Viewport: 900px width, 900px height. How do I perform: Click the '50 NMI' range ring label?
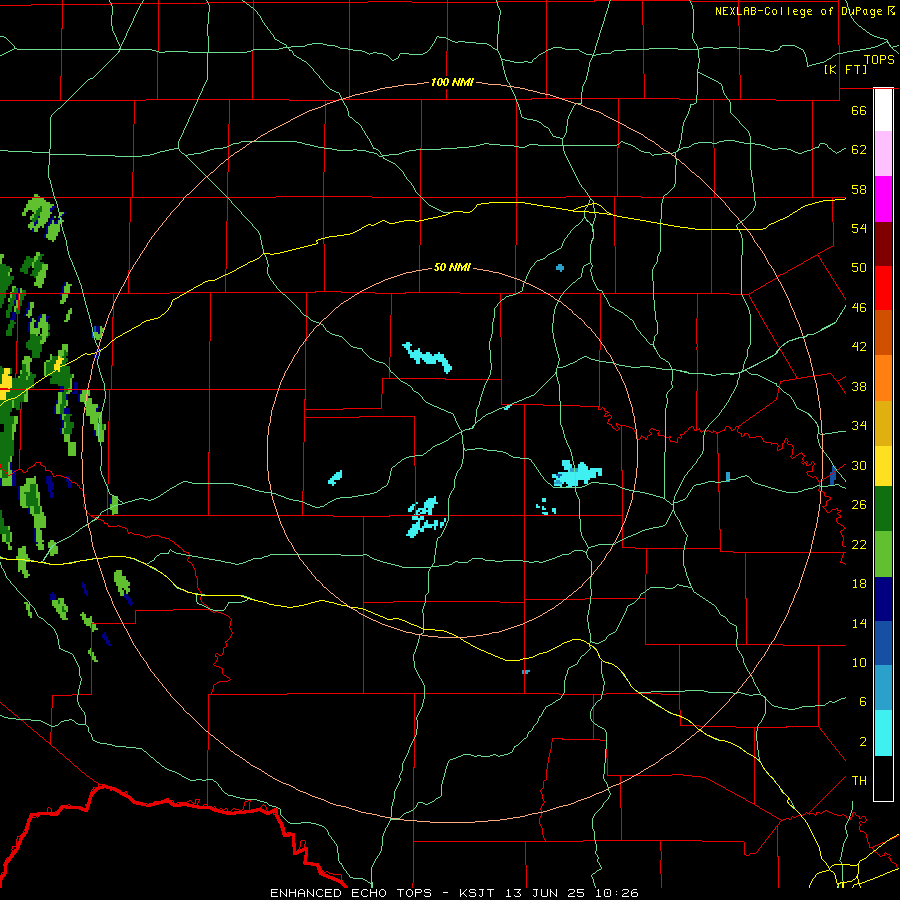tap(452, 267)
